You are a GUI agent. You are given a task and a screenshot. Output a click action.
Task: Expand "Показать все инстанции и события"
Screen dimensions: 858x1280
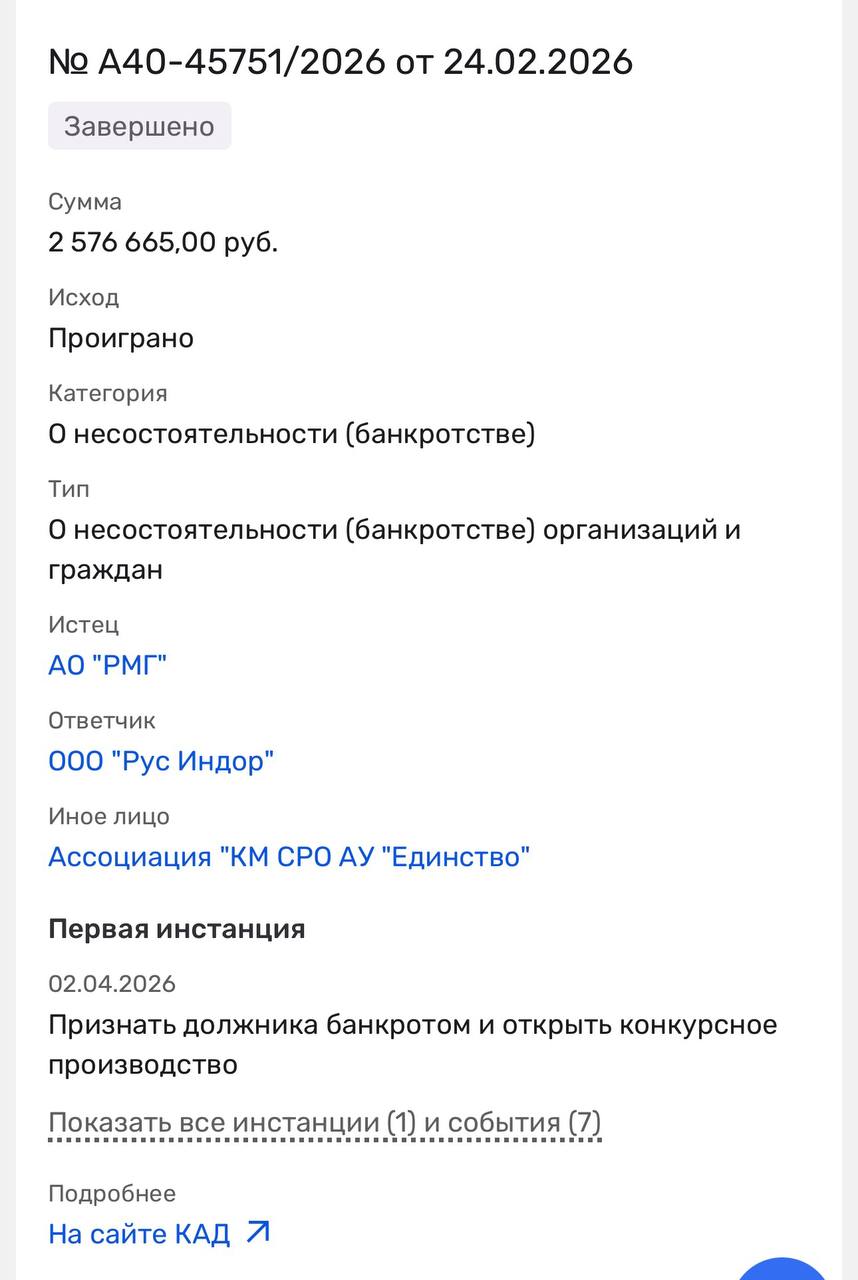tap(324, 1123)
